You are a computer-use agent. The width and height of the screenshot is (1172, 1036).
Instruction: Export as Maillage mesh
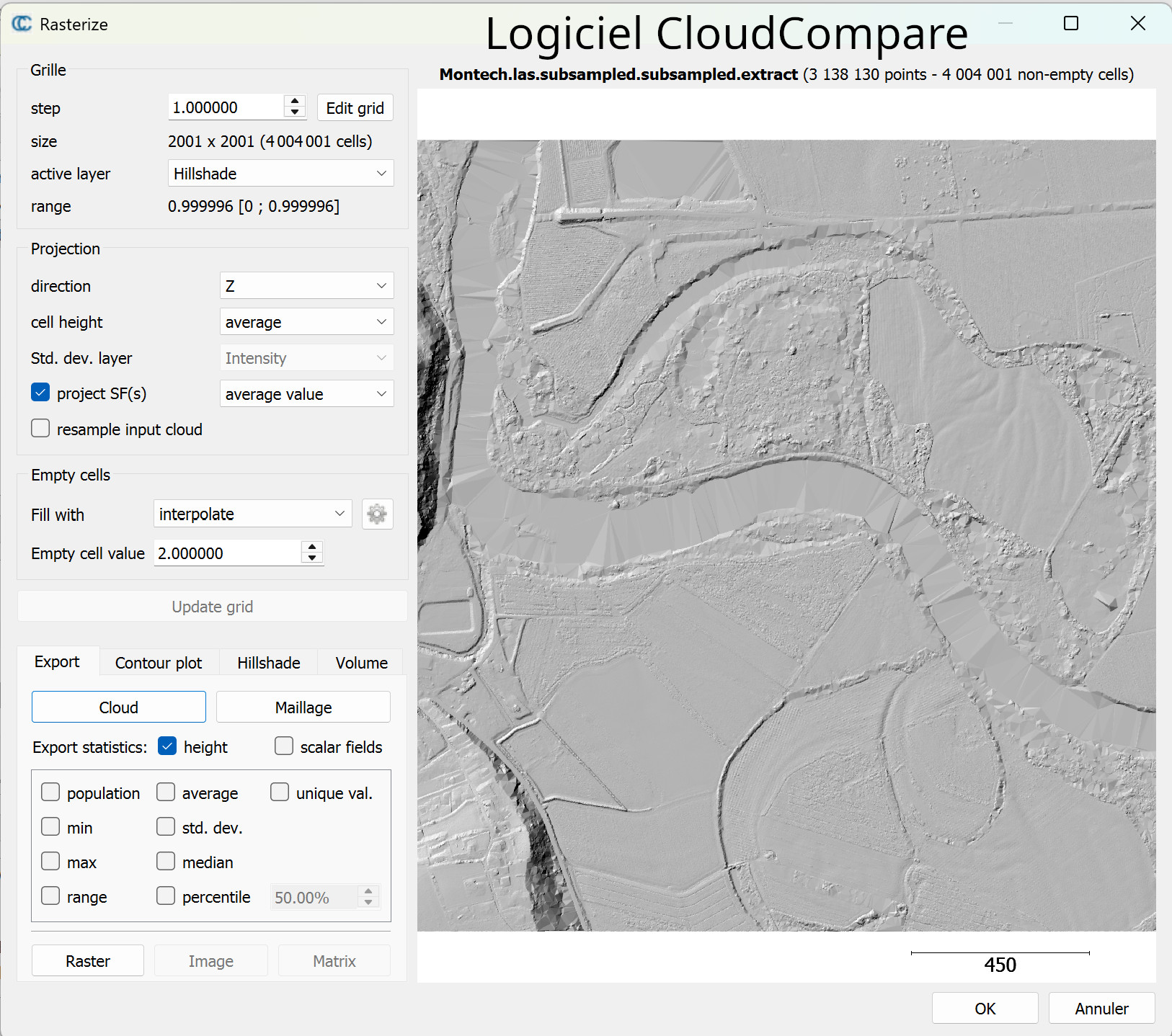coord(303,707)
